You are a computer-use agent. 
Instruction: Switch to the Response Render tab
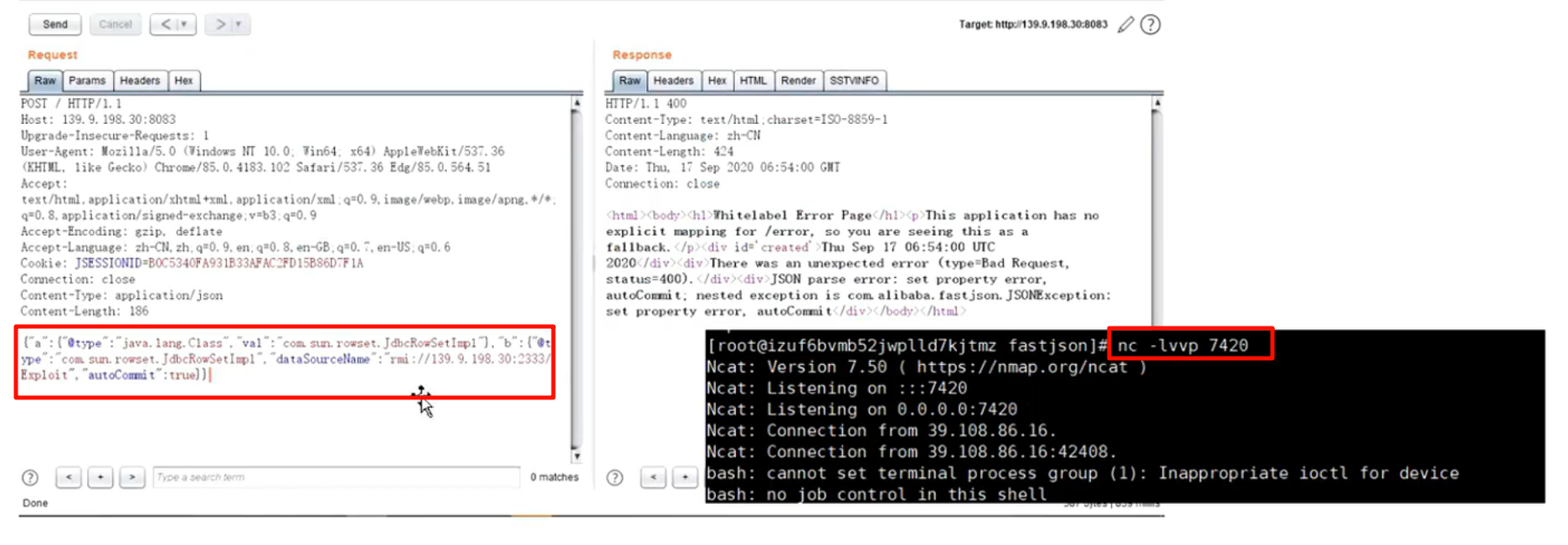pyautogui.click(x=798, y=80)
